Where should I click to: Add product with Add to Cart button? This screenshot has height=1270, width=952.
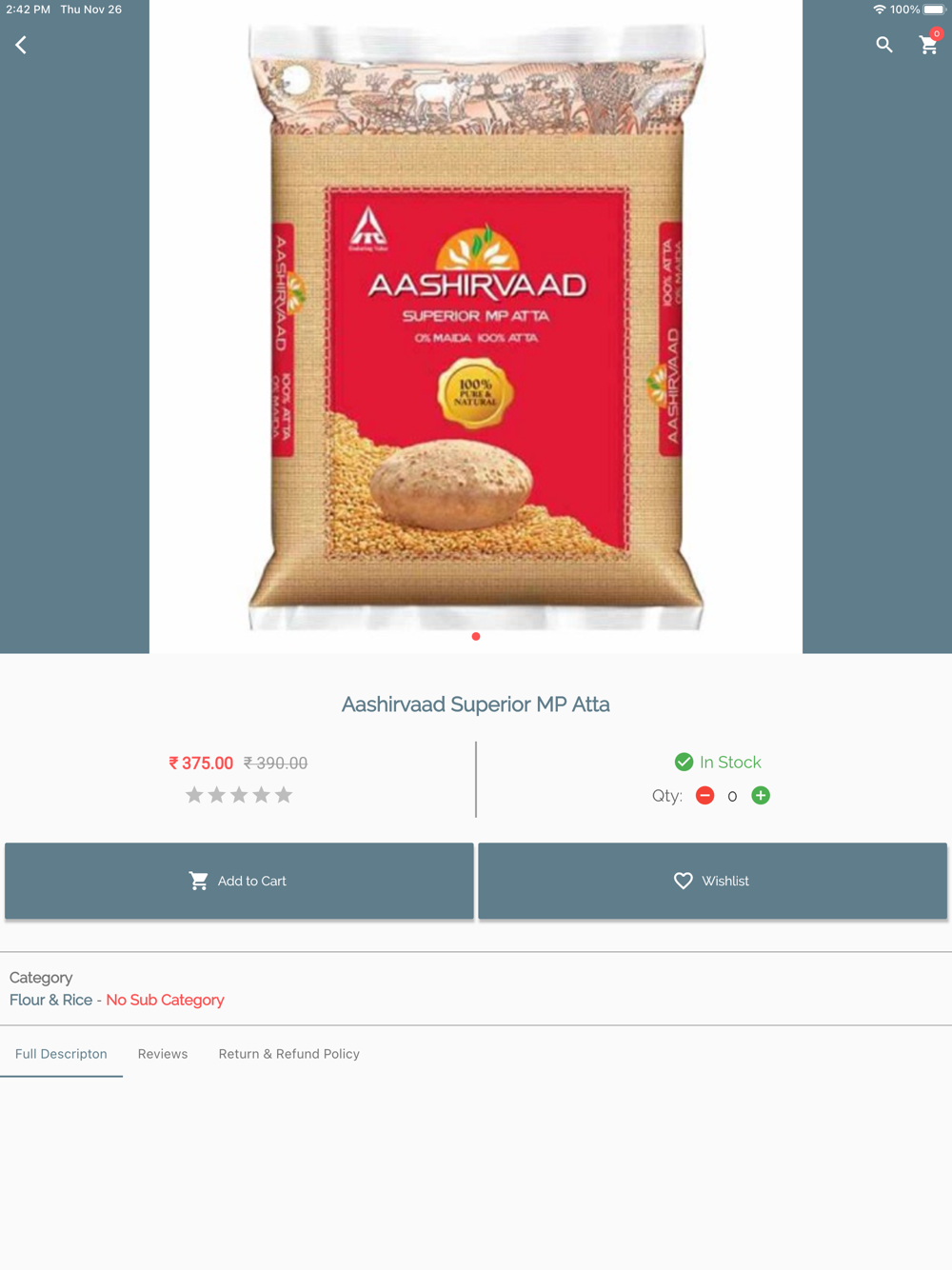[239, 881]
